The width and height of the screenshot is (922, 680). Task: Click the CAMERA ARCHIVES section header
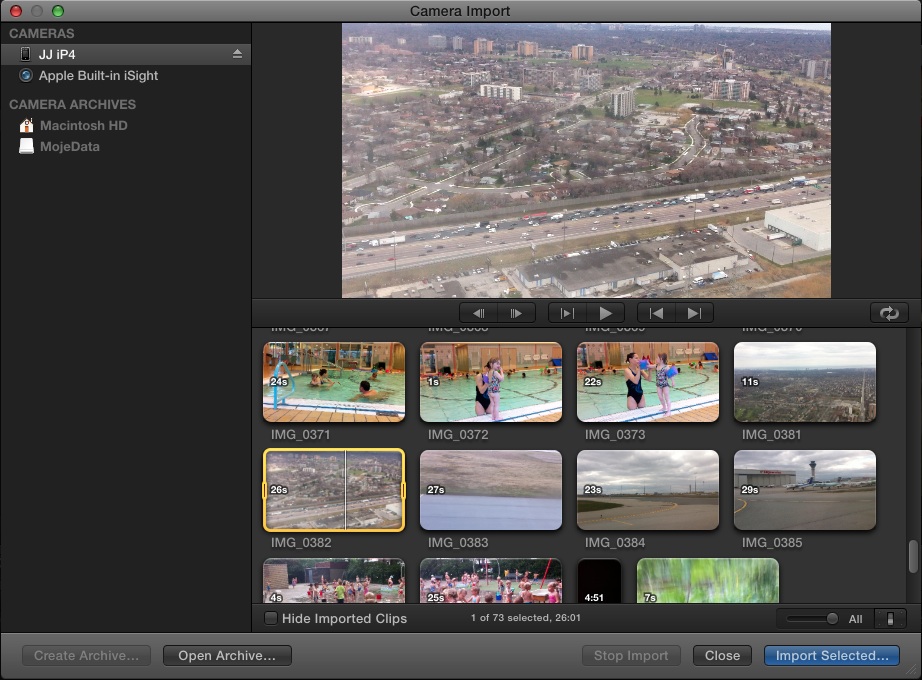tap(72, 104)
